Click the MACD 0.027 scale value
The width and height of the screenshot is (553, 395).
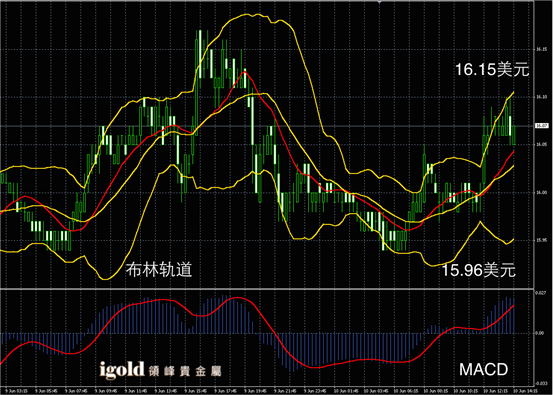541,293
